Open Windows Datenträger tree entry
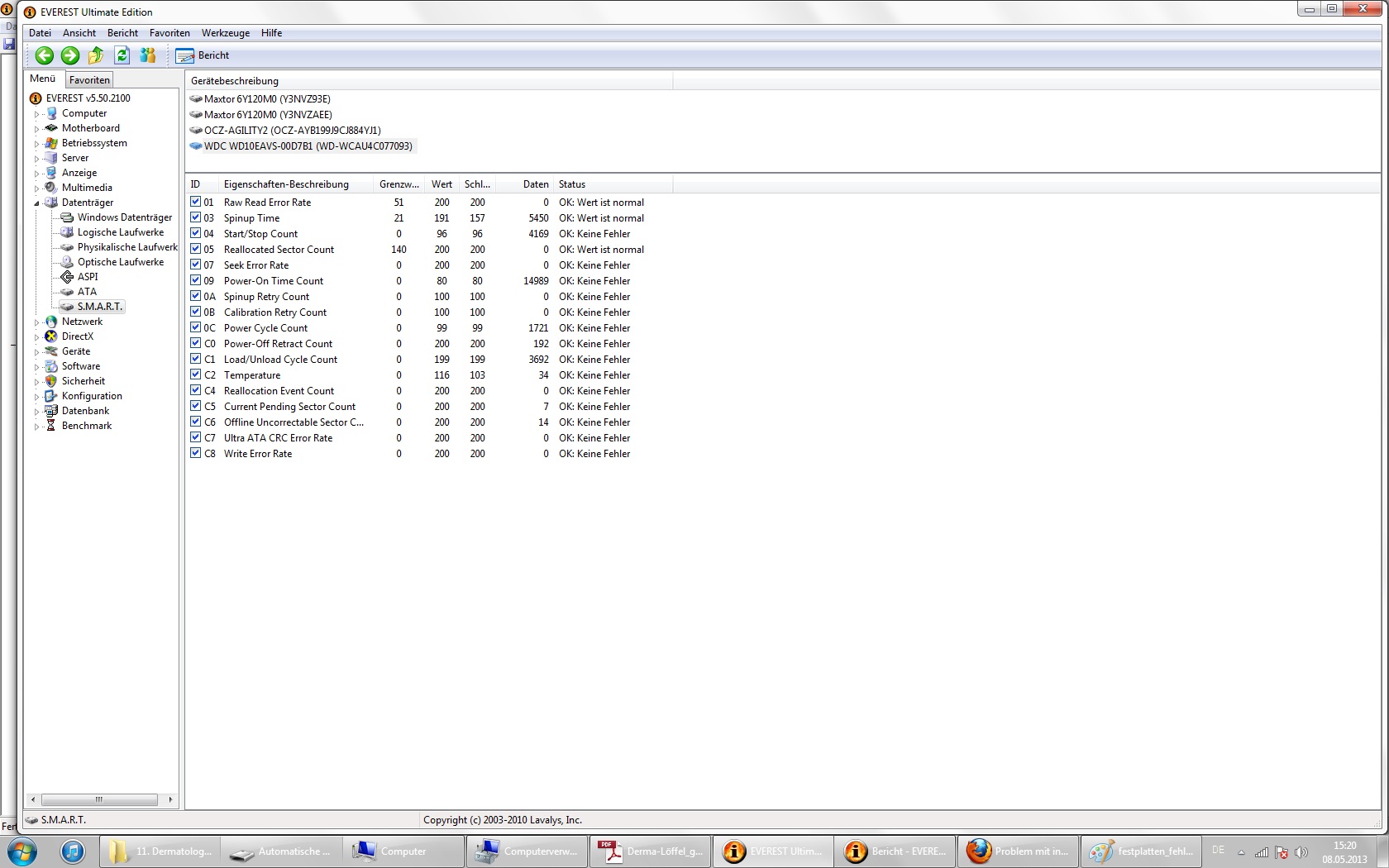The width and height of the screenshot is (1389, 868). [x=125, y=217]
